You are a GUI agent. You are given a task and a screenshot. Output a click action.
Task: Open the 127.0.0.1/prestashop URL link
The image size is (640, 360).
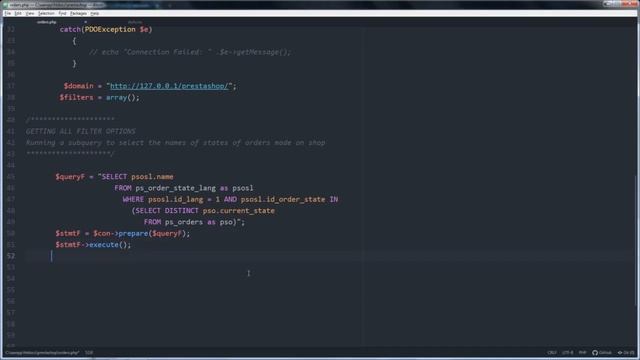tap(169, 86)
